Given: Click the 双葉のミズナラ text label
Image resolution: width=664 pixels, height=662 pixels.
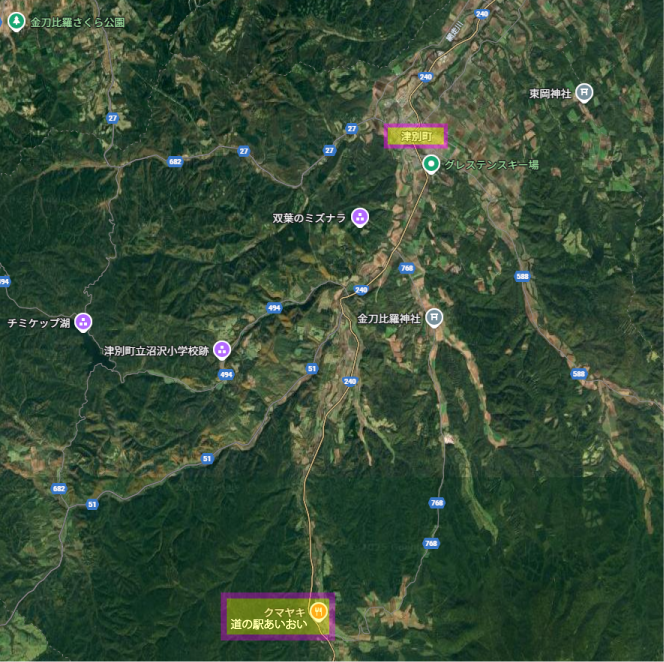Looking at the screenshot, I should [309, 218].
